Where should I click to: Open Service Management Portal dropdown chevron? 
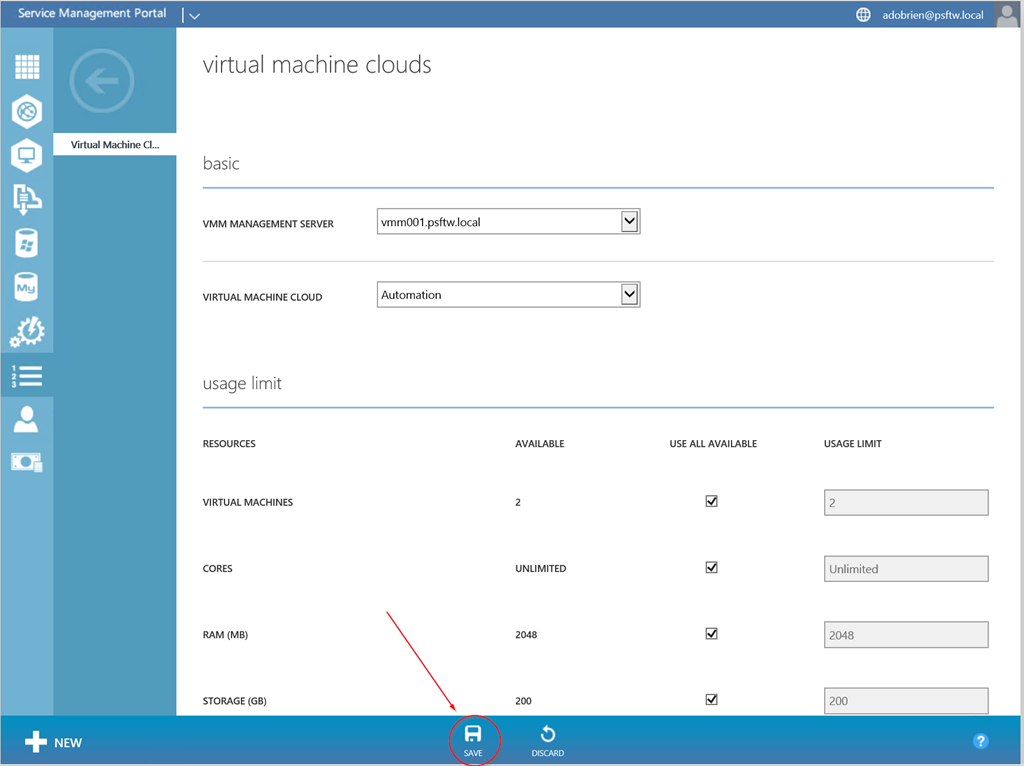point(194,16)
